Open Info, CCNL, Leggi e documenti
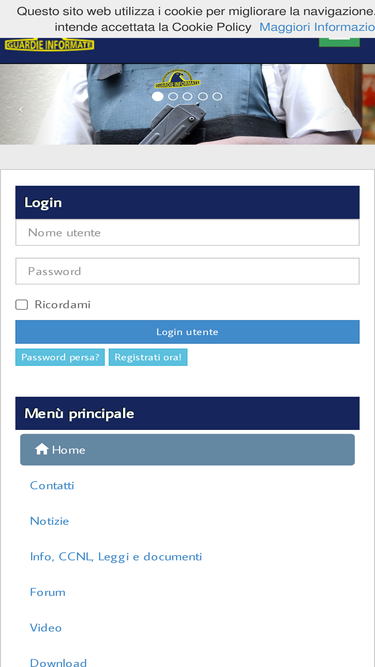This screenshot has width=375, height=667. pyautogui.click(x=116, y=557)
